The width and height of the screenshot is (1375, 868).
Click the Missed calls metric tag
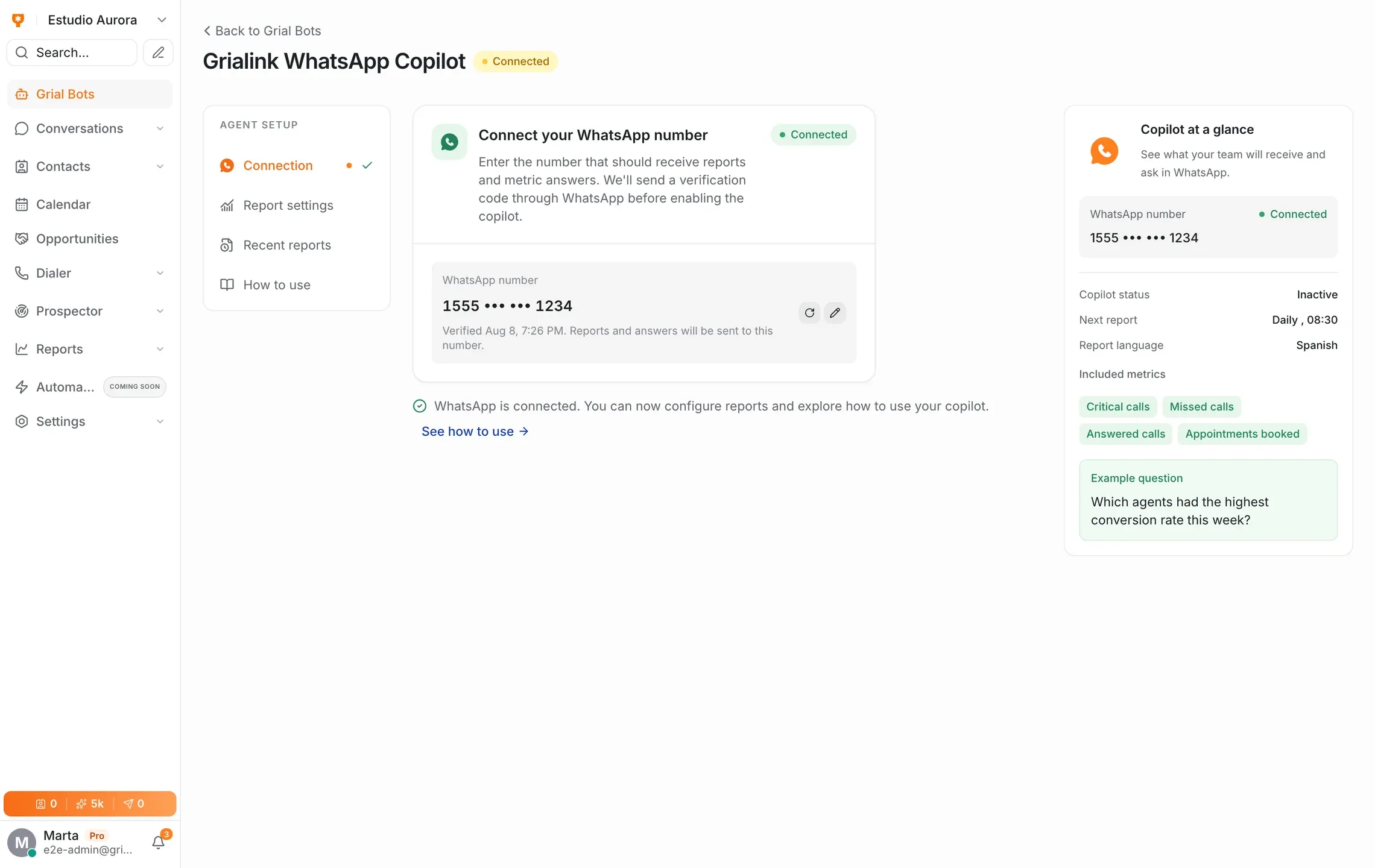tap(1201, 407)
